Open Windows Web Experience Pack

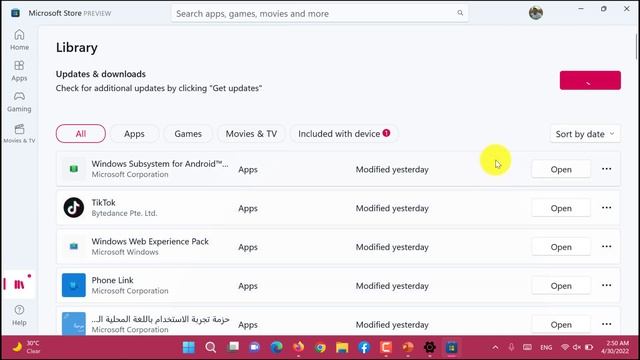561,247
